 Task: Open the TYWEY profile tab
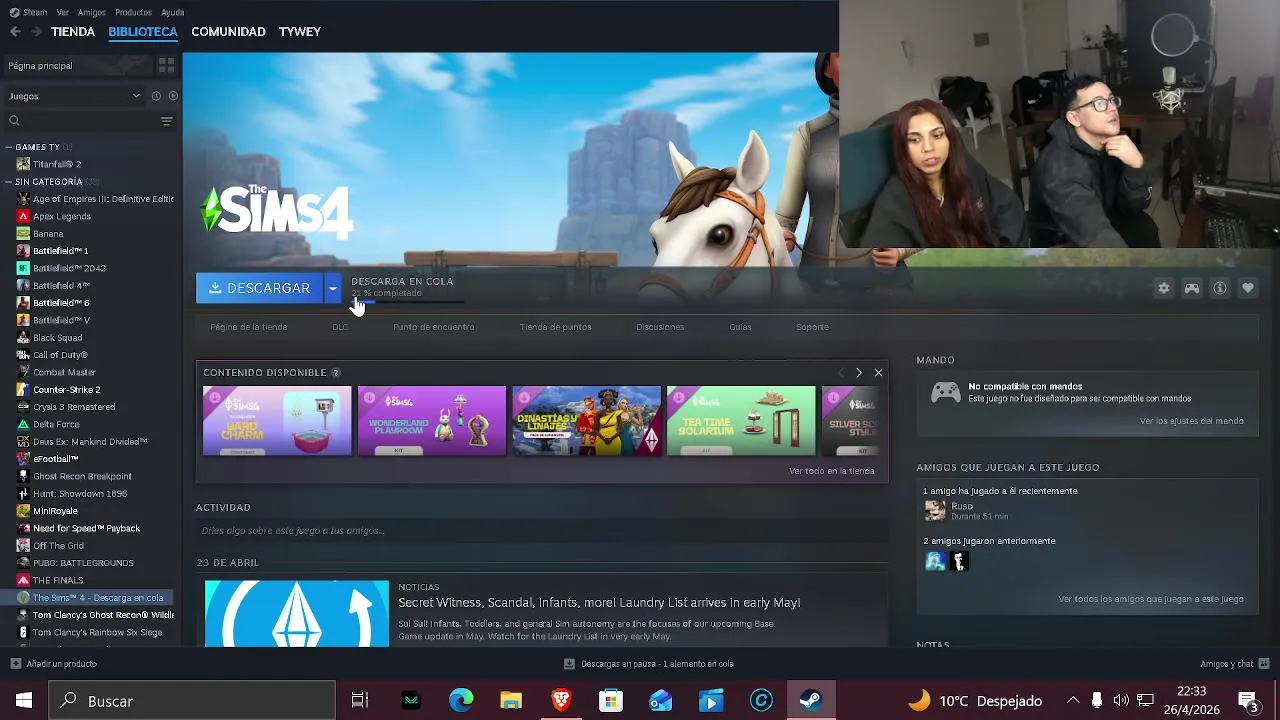pyautogui.click(x=300, y=32)
